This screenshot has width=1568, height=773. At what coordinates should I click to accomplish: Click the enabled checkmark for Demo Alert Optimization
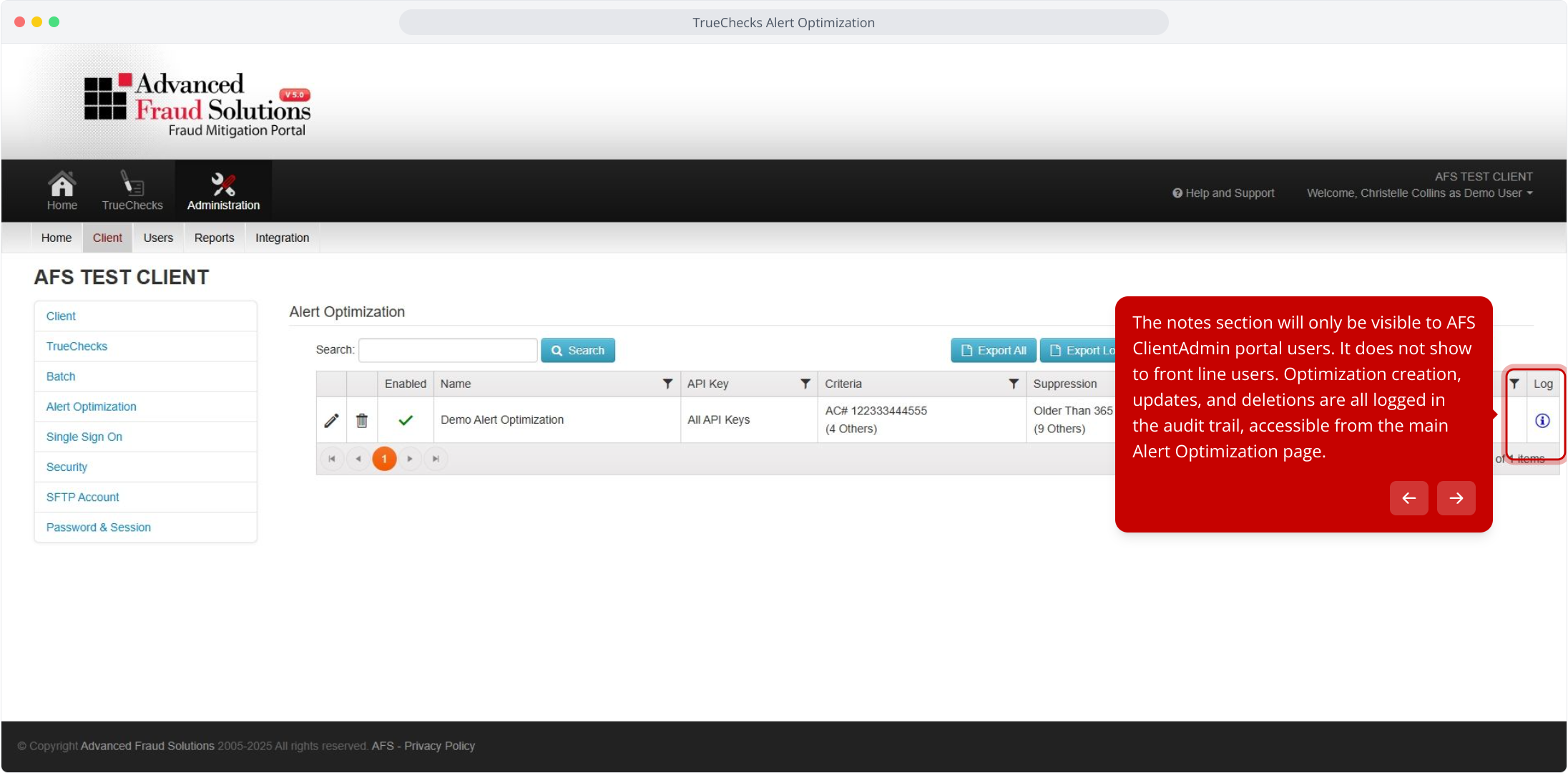coord(406,420)
